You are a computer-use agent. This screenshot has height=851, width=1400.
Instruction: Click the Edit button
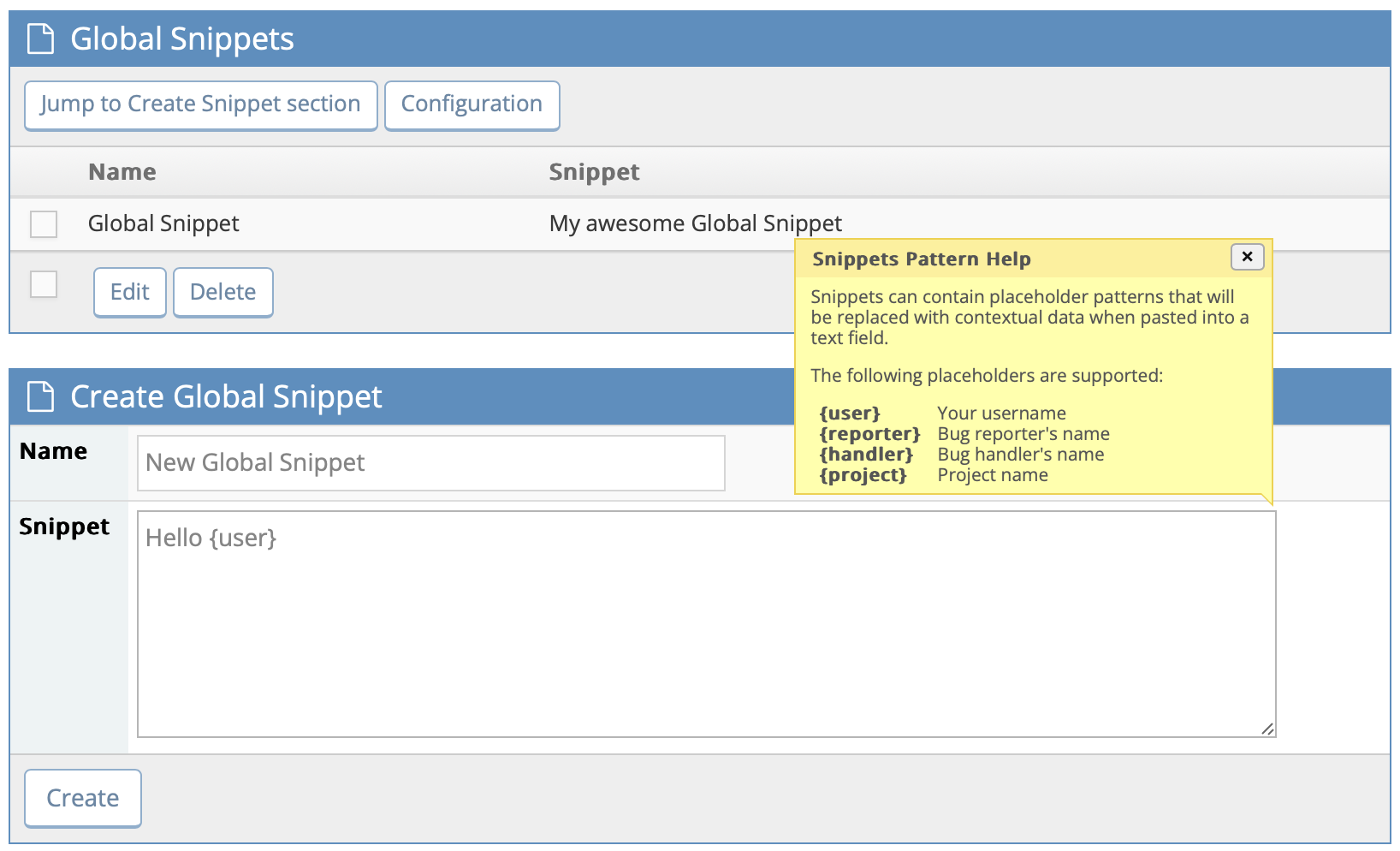pyautogui.click(x=130, y=292)
